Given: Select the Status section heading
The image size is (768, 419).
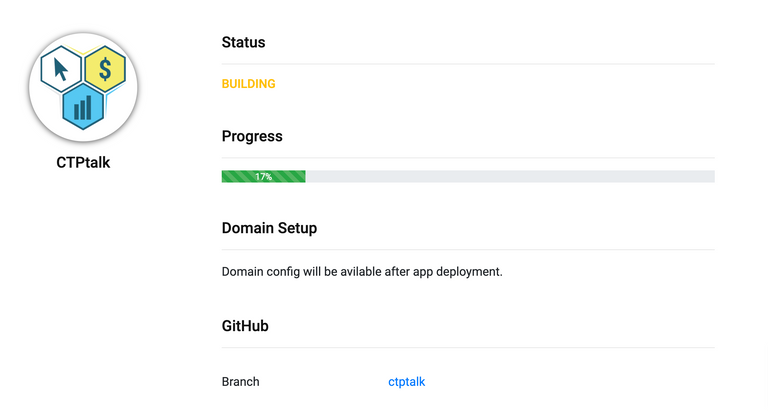Looking at the screenshot, I should tap(243, 42).
